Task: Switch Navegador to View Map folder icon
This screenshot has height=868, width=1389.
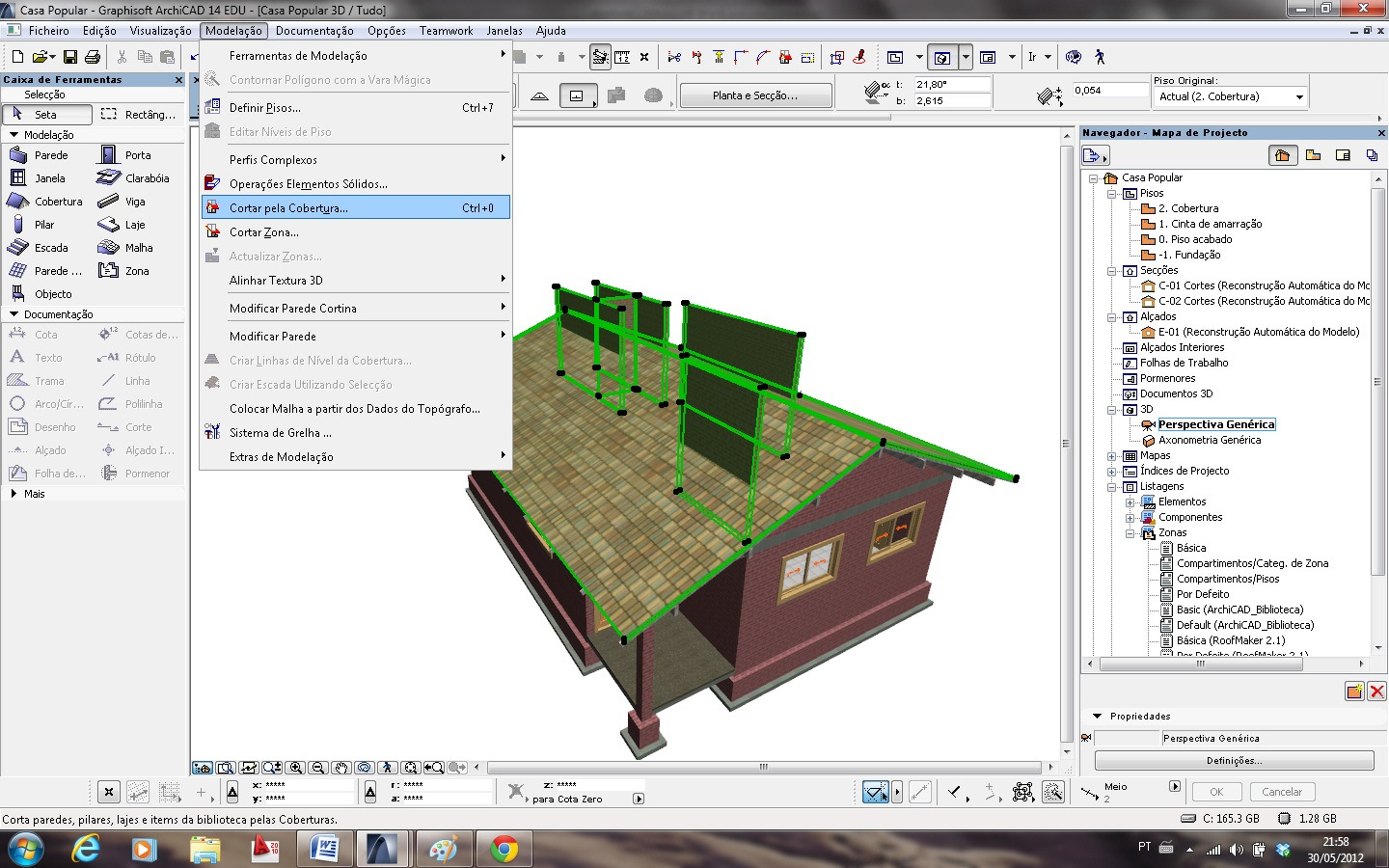Action: [1313, 154]
